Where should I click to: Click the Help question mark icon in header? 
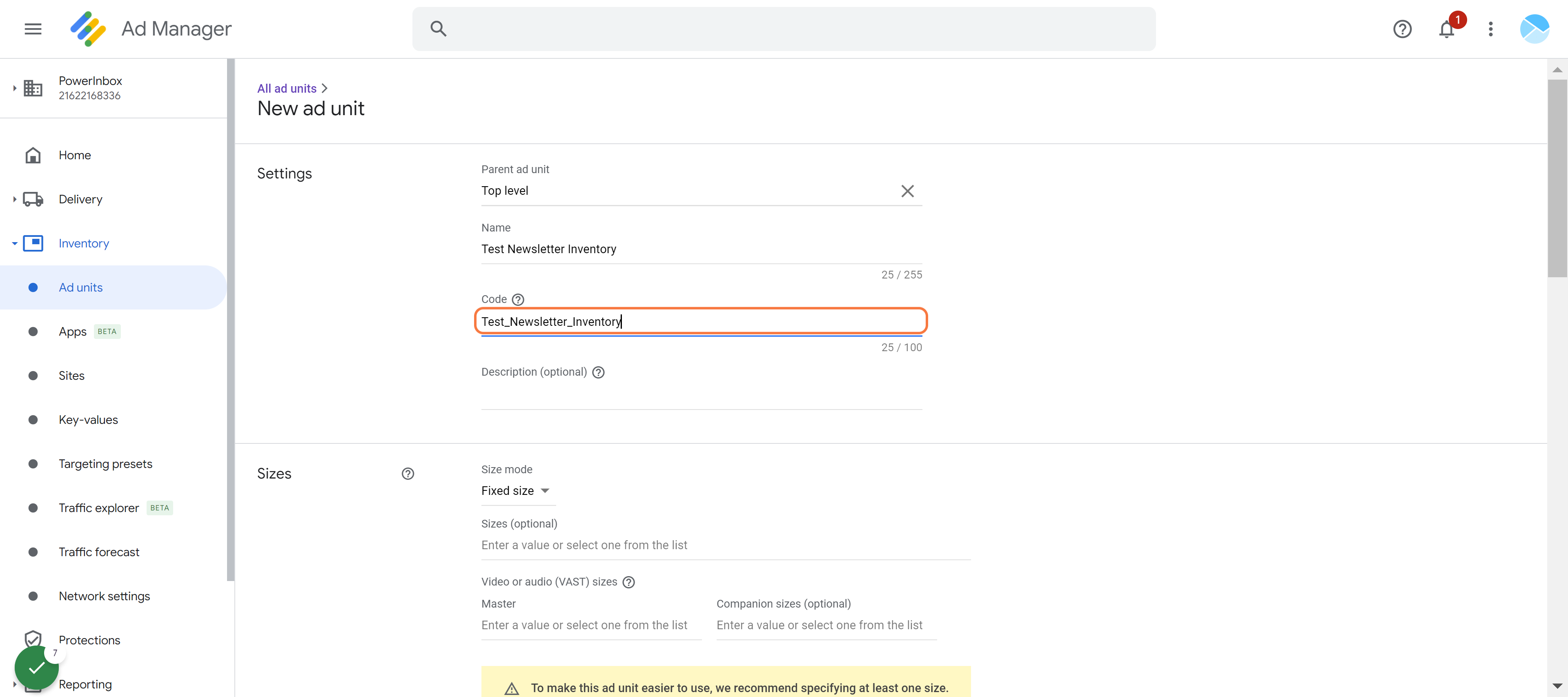tap(1402, 29)
